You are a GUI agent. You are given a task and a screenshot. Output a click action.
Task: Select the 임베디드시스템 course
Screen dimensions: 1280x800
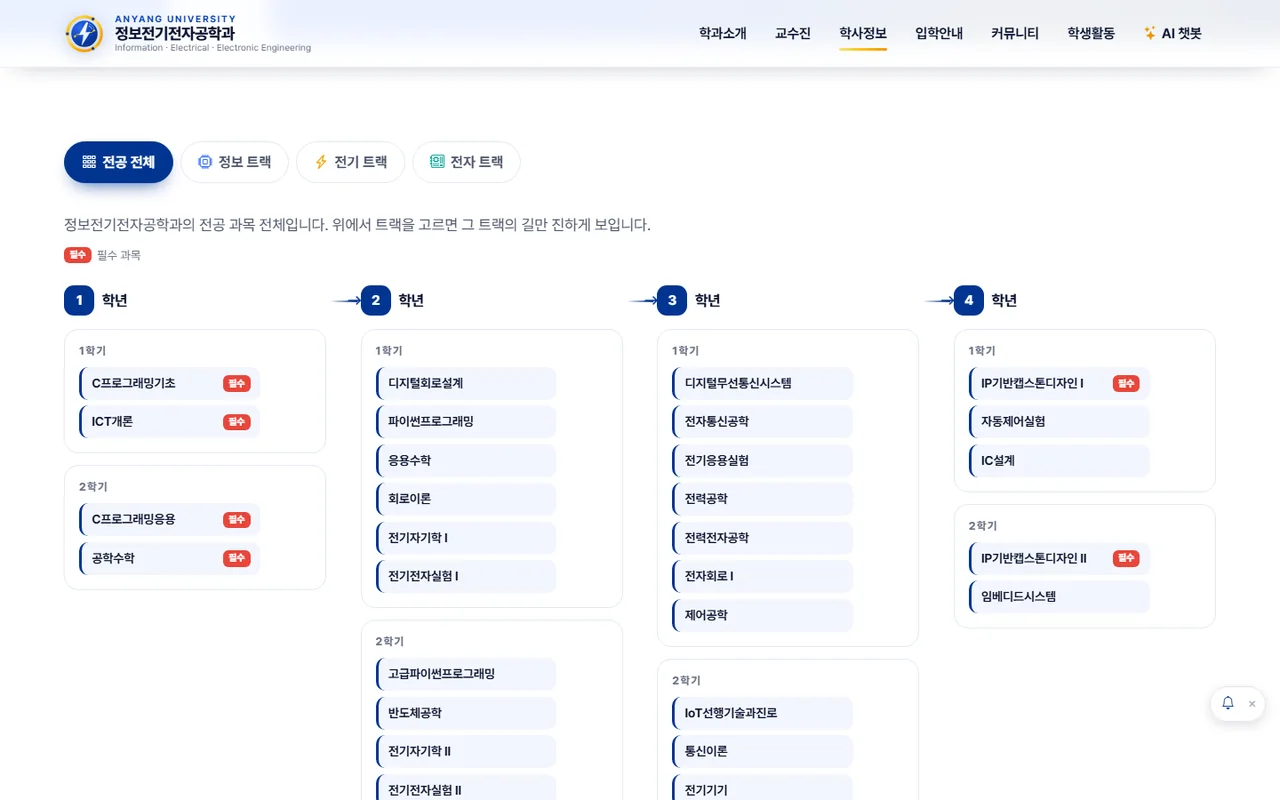coord(1059,596)
